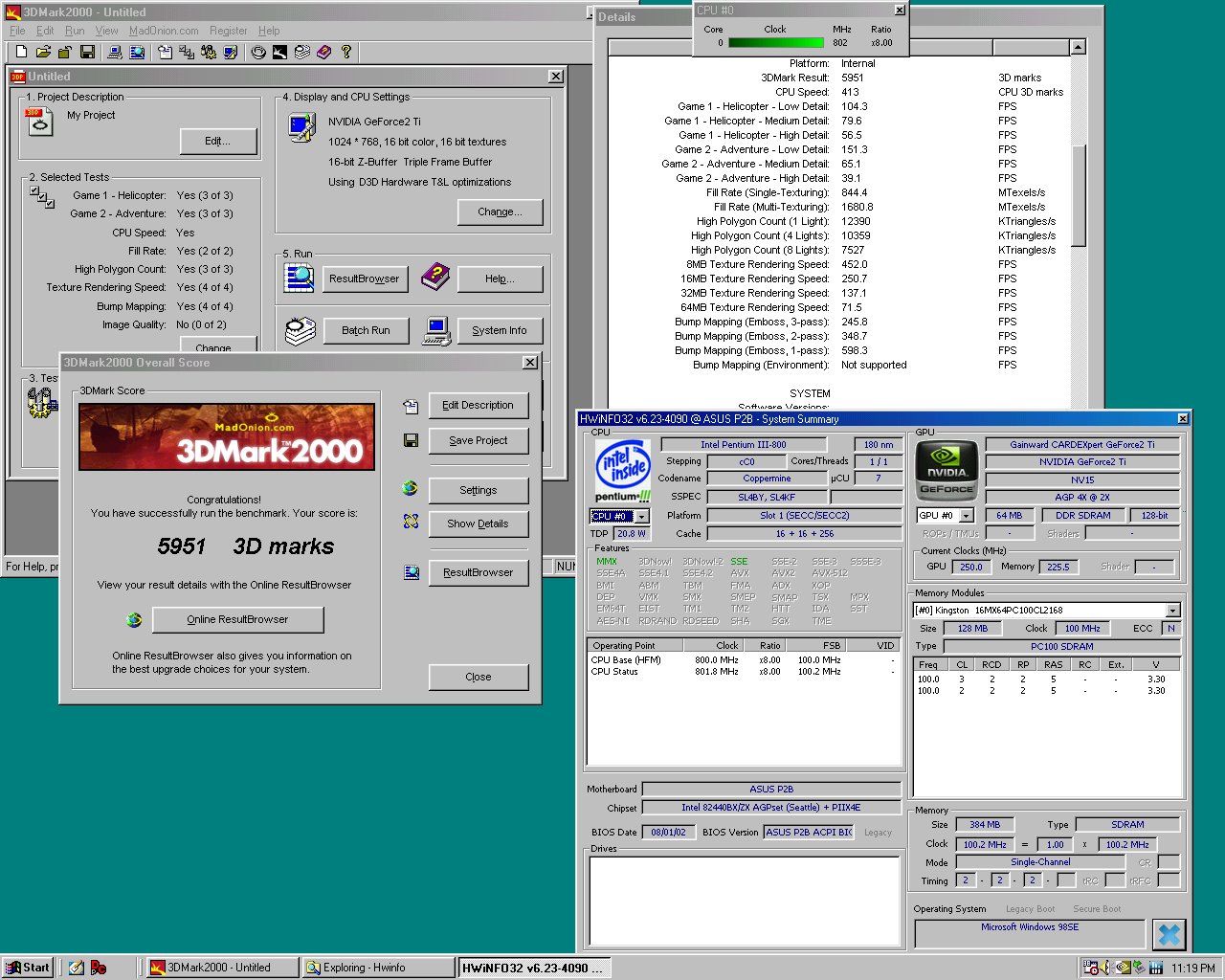Click the System Info computer icon next to its button
This screenshot has width=1225, height=980.
(x=436, y=331)
